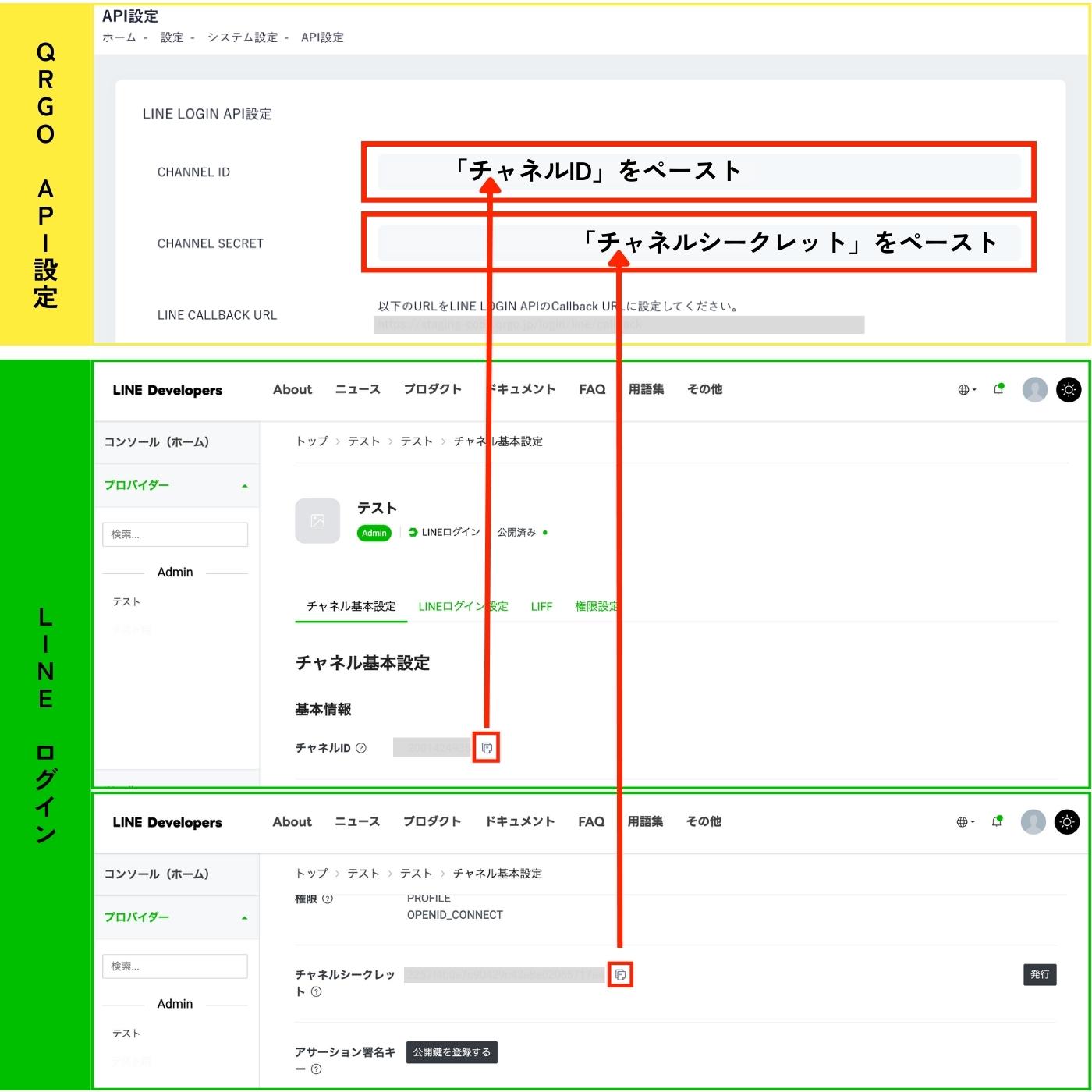Click the 公開済み status text
Image resolution: width=1092 pixels, height=1092 pixels.
(516, 533)
